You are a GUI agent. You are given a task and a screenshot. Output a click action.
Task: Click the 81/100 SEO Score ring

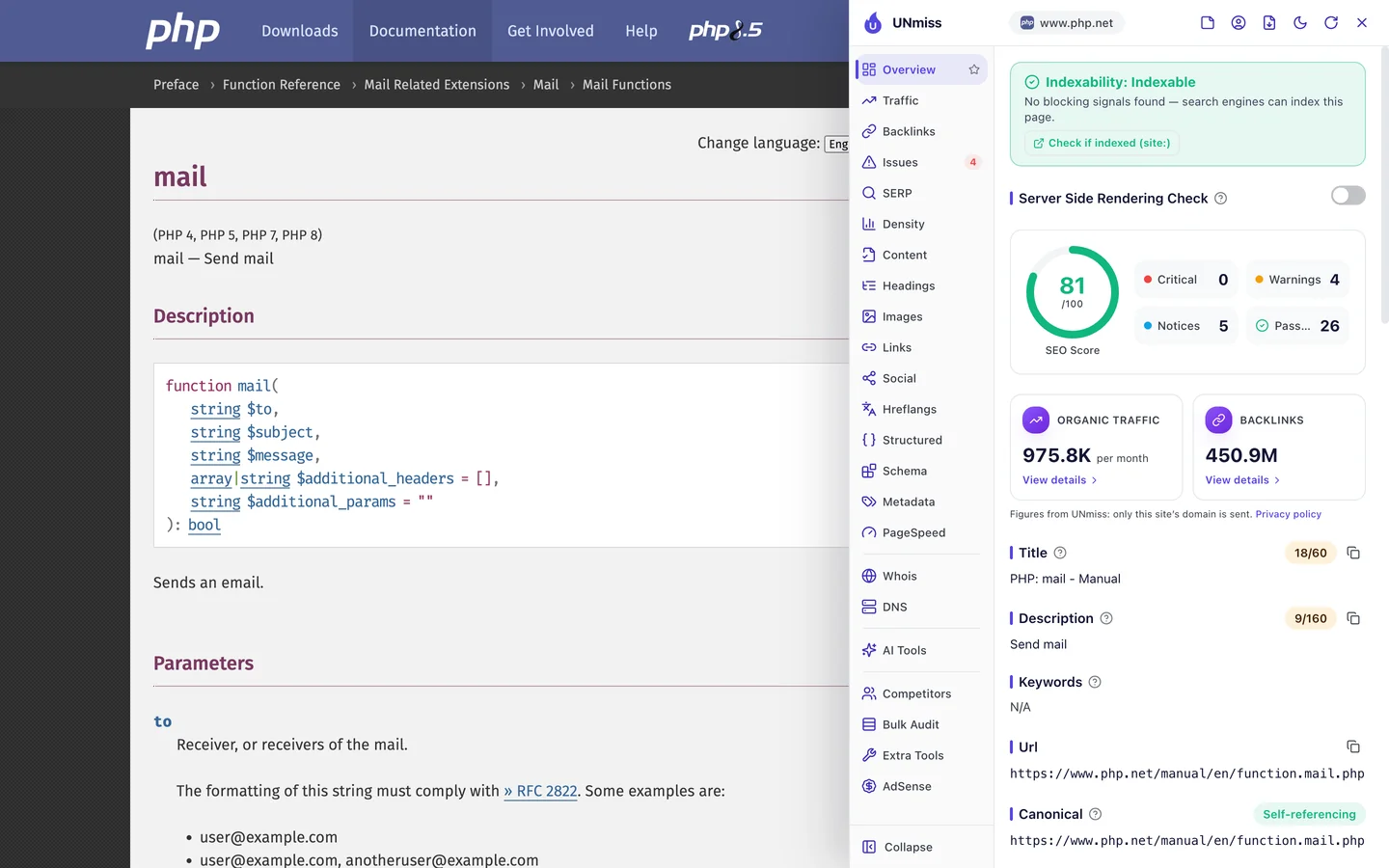click(1073, 292)
